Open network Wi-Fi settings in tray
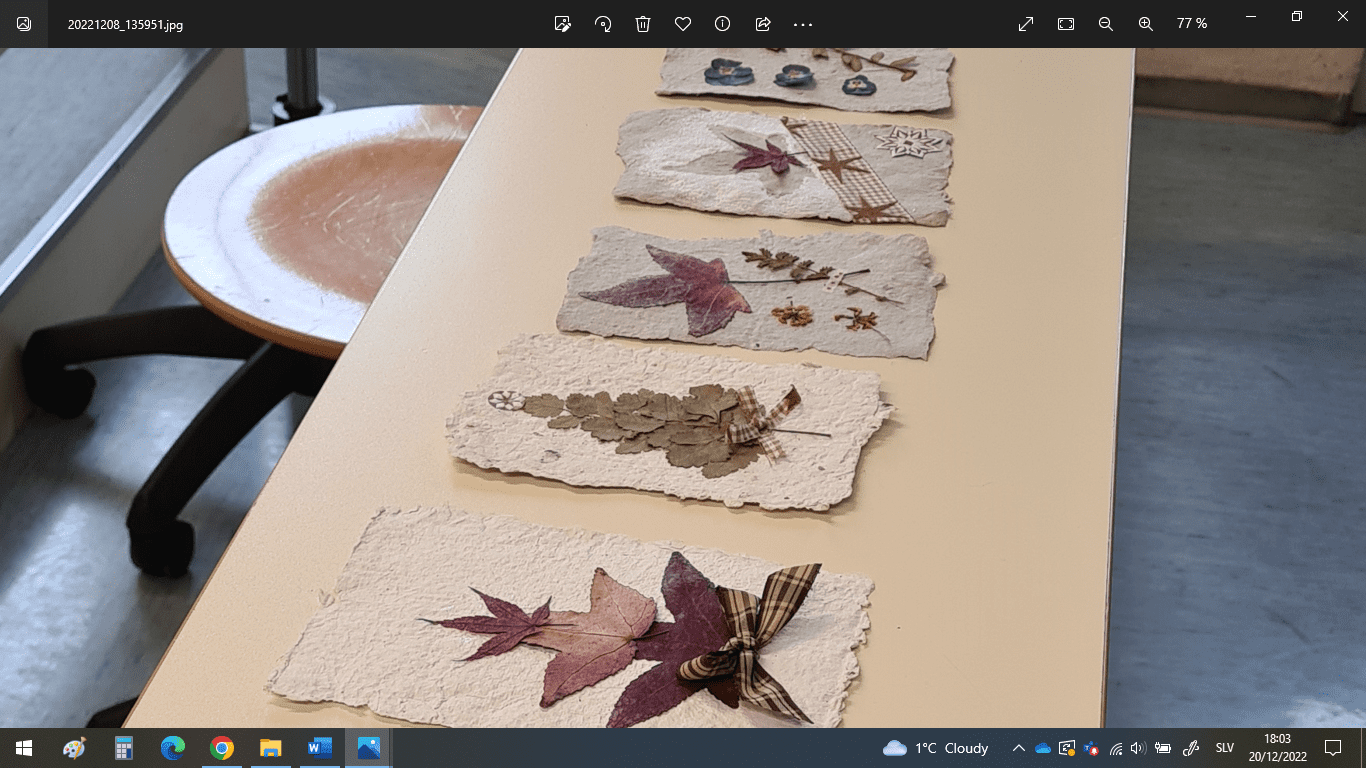The image size is (1366, 768). (x=1116, y=748)
